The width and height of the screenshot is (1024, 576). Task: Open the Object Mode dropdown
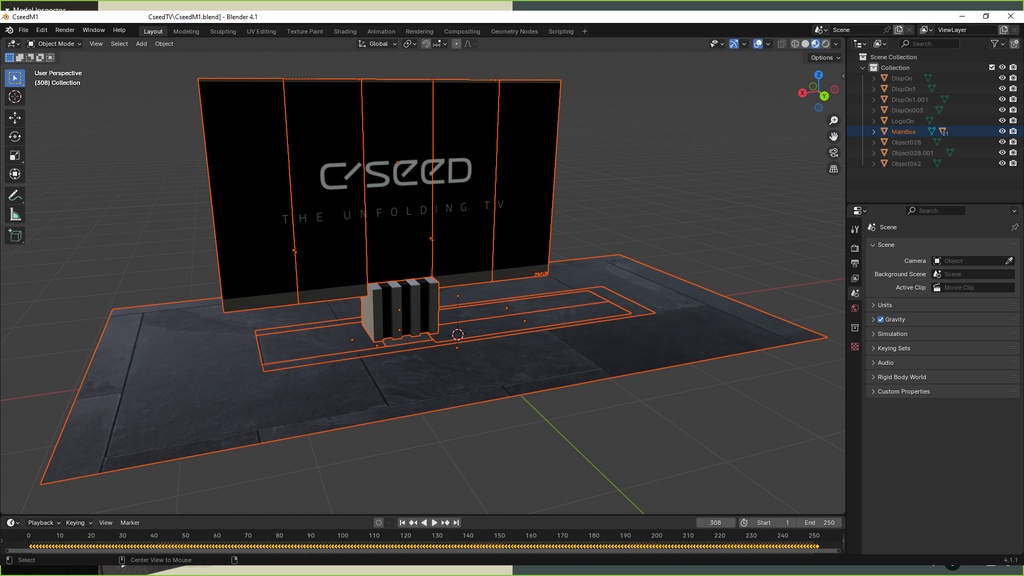[x=56, y=44]
